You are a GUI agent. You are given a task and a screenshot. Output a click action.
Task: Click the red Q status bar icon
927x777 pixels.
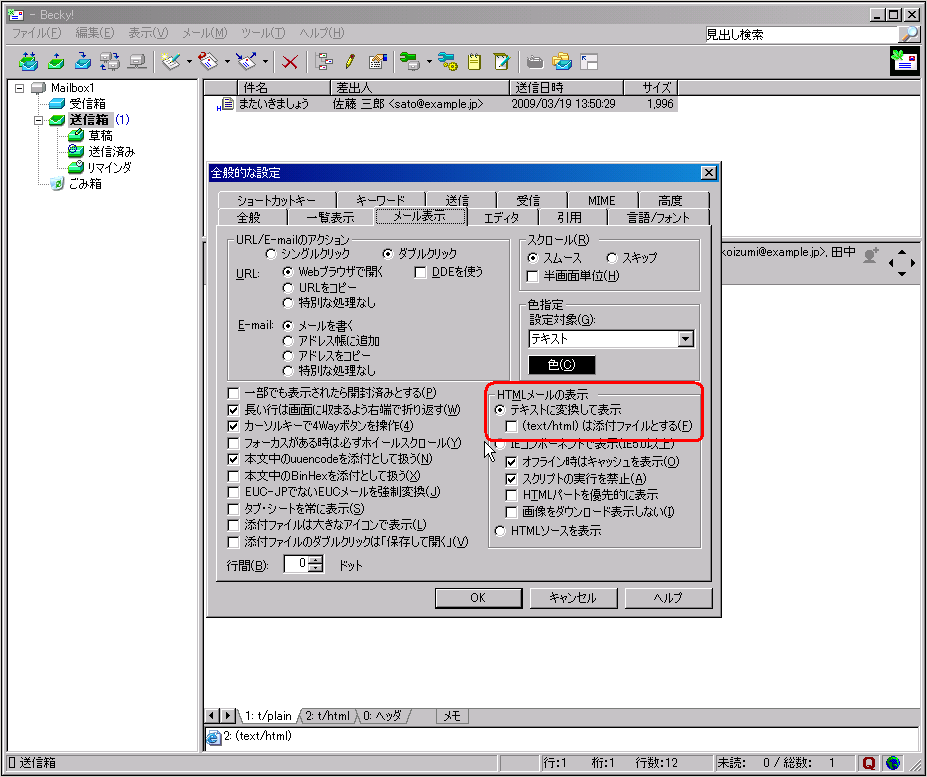tap(868, 763)
